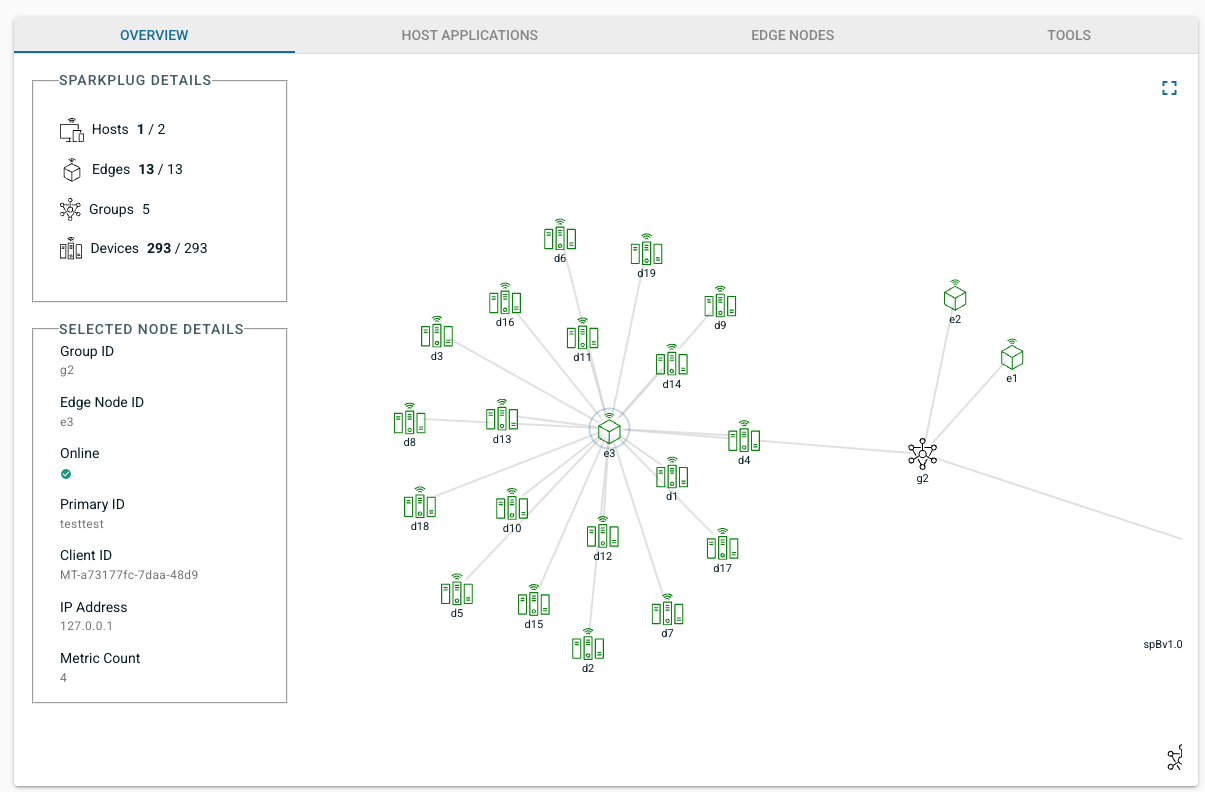Click the IP Address value 127.0.0.1
1205x792 pixels.
[x=87, y=626]
